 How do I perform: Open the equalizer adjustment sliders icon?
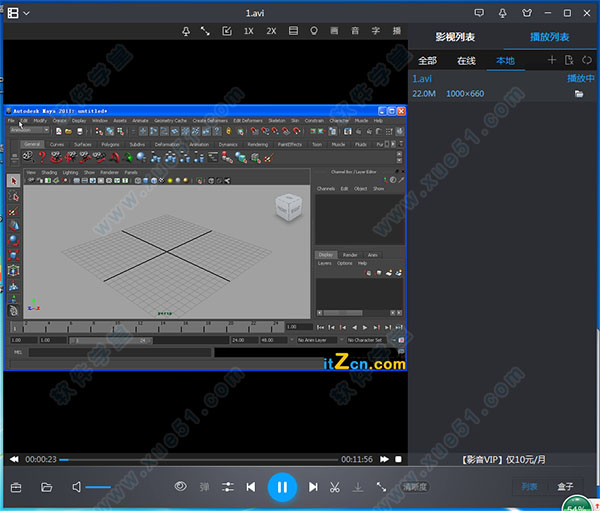click(228, 487)
